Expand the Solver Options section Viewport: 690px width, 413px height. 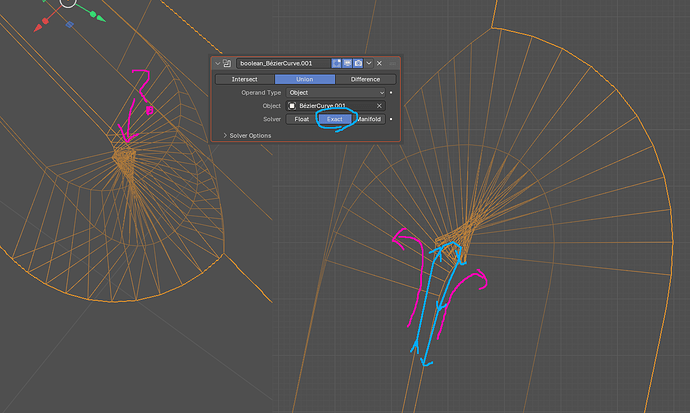click(247, 135)
